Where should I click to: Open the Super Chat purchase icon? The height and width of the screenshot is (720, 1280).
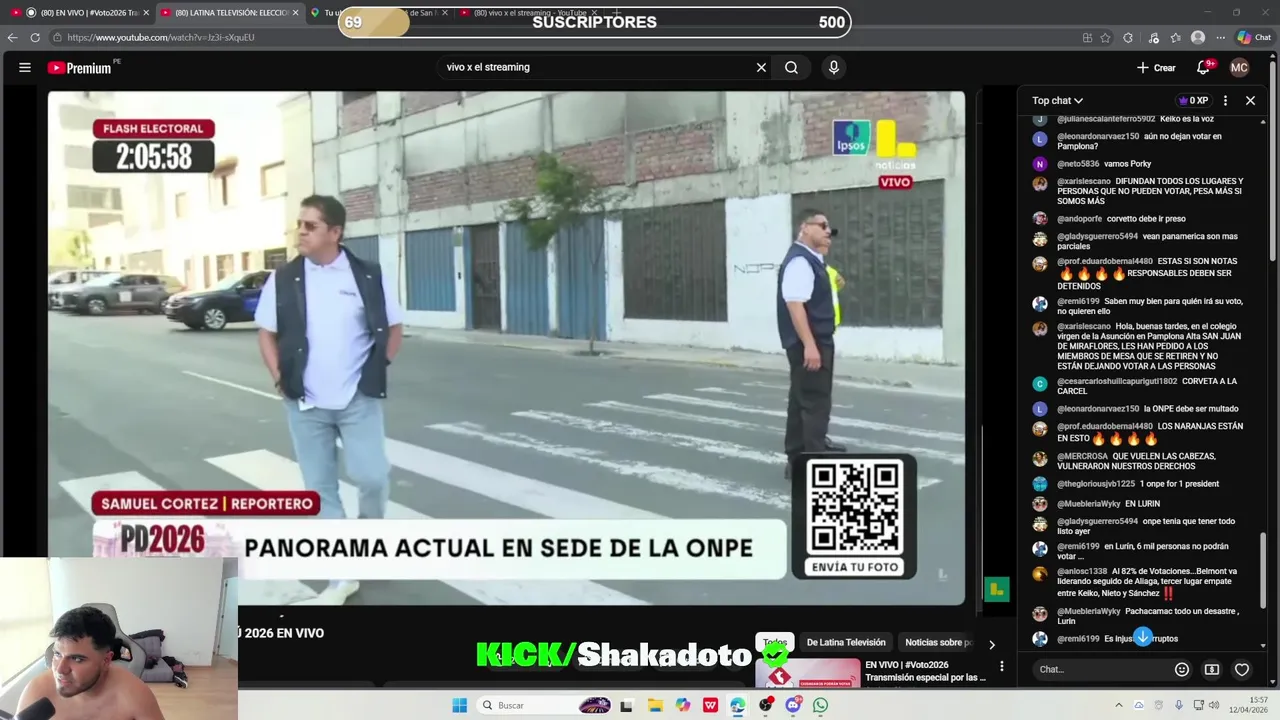(x=1212, y=669)
